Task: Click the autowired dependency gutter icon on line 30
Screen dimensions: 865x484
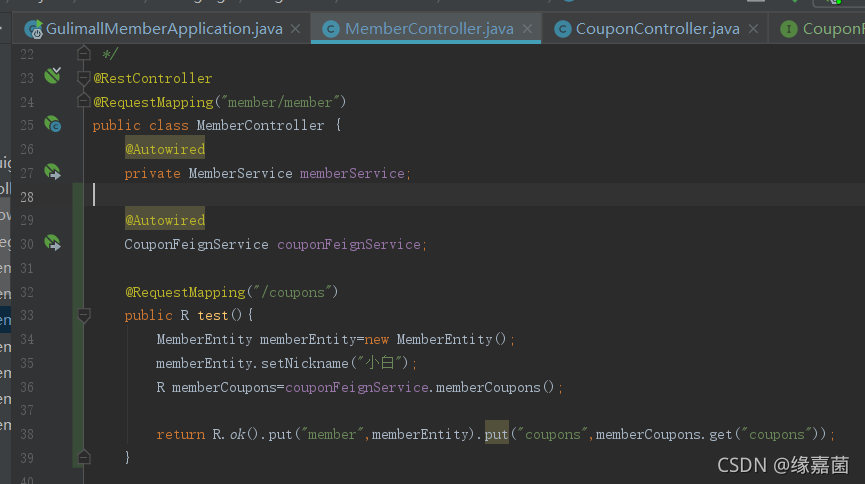Action: [53, 243]
